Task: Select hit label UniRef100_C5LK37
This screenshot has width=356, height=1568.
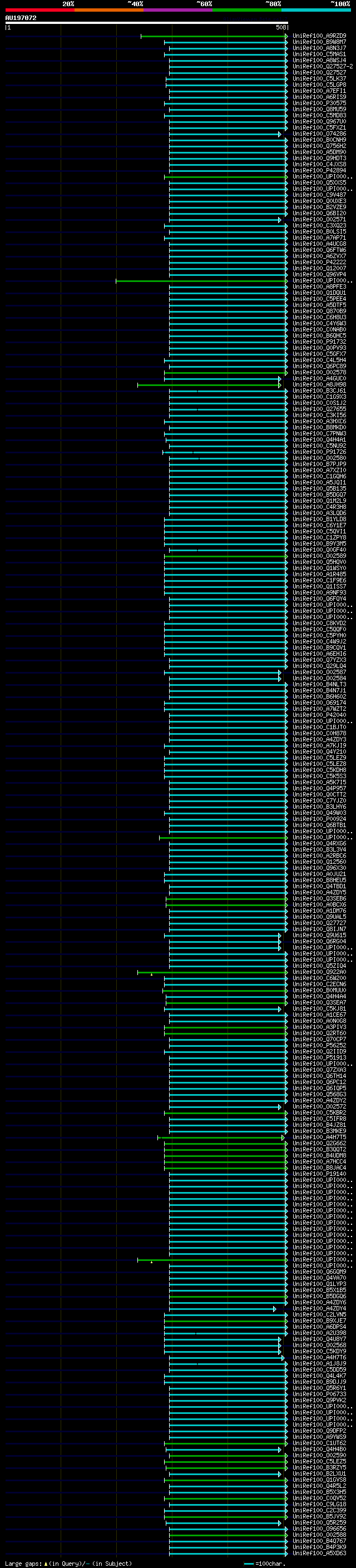Action: click(x=319, y=78)
